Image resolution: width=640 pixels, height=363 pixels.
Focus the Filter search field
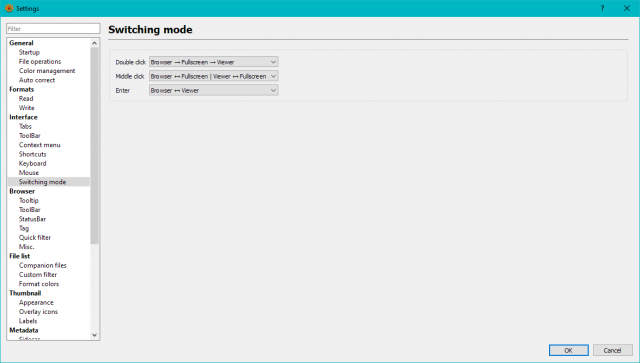(x=53, y=29)
